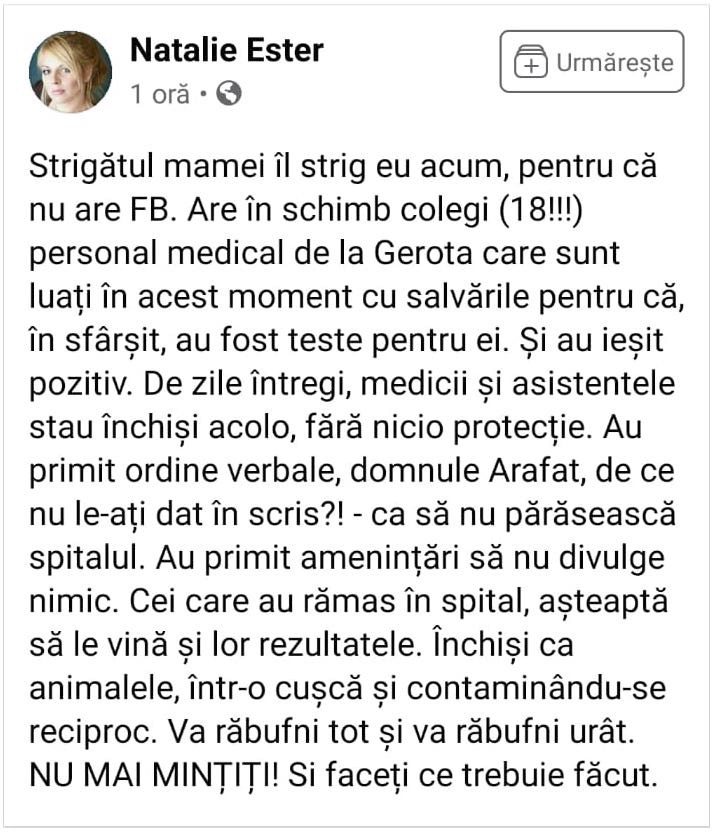
Task: Click the "1 oră" post timestamp
Action: coord(159,95)
